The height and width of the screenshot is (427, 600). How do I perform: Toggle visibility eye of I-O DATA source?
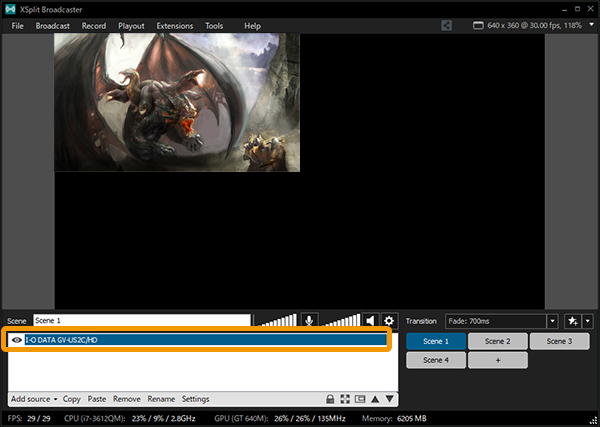(18, 340)
